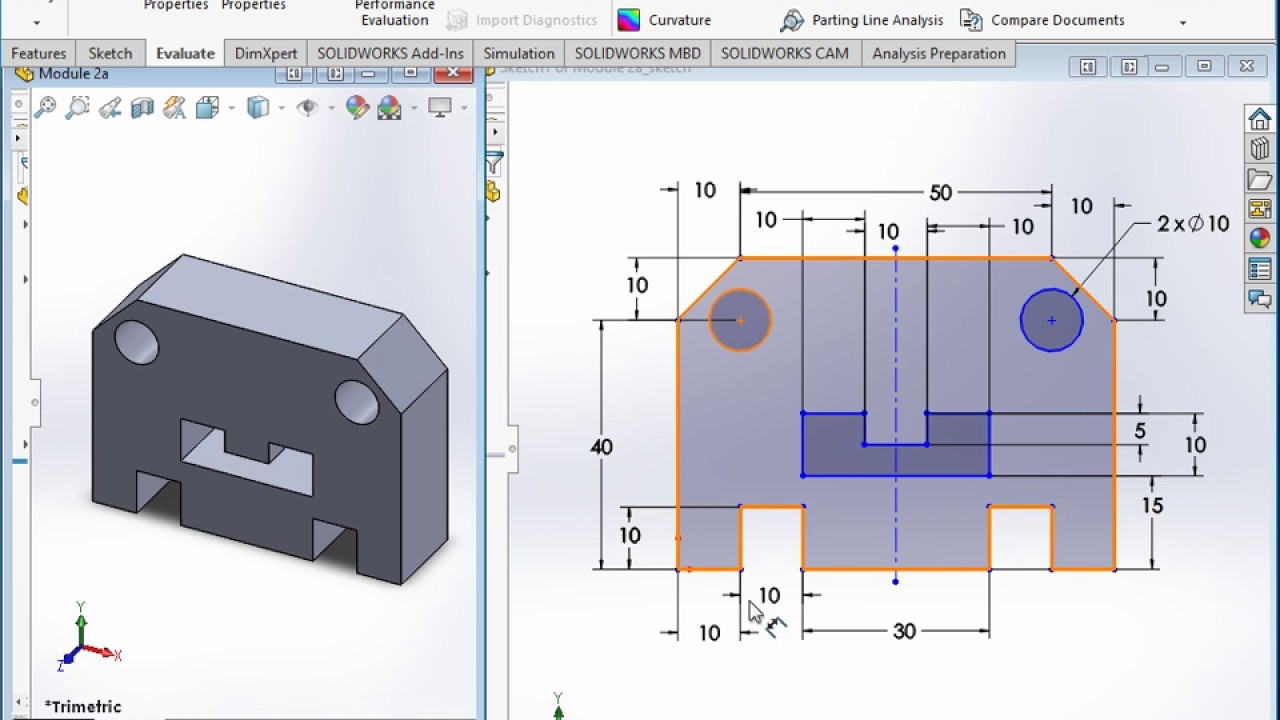
Task: Activate the Section View tool
Action: pyautogui.click(x=142, y=108)
